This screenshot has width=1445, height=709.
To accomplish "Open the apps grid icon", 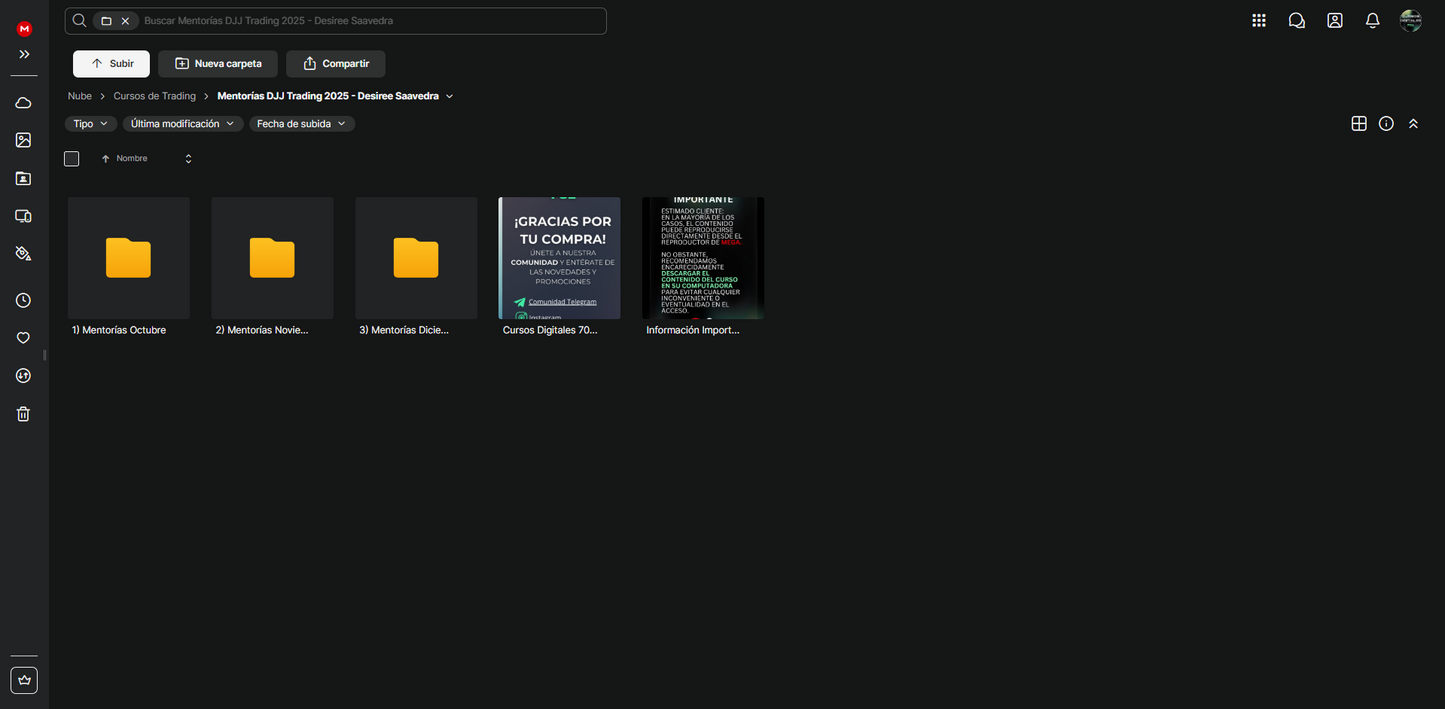I will tap(1258, 21).
